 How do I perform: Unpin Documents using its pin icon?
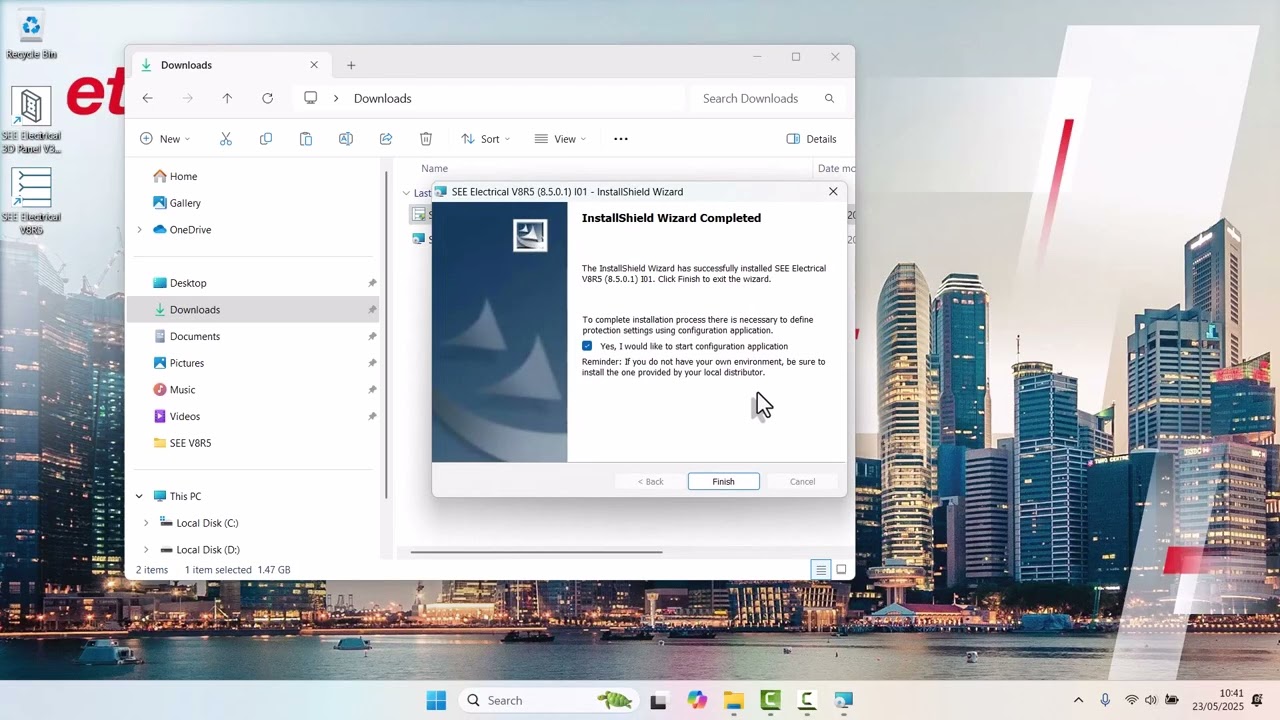[372, 336]
